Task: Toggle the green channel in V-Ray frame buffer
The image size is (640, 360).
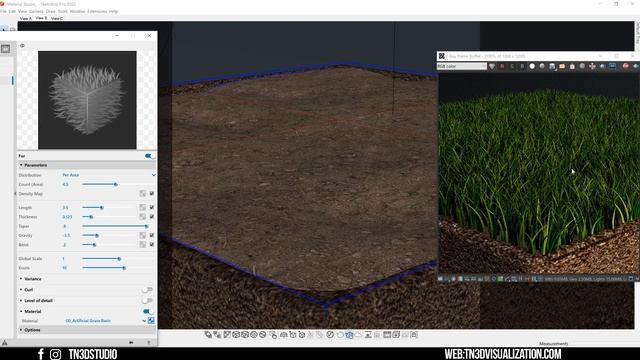Action: pyautogui.click(x=512, y=66)
